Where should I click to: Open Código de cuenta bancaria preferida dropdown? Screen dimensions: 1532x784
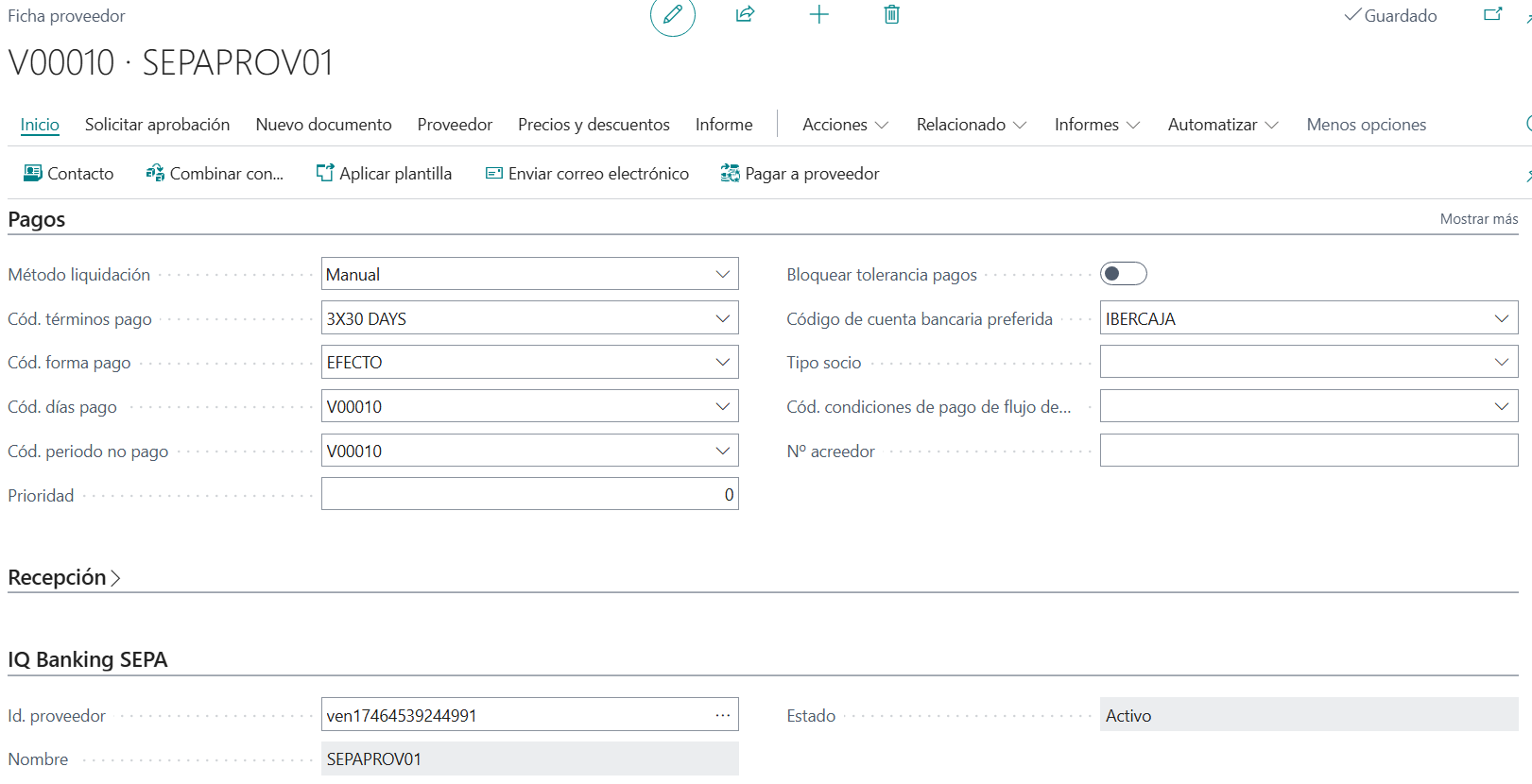[x=1501, y=319]
